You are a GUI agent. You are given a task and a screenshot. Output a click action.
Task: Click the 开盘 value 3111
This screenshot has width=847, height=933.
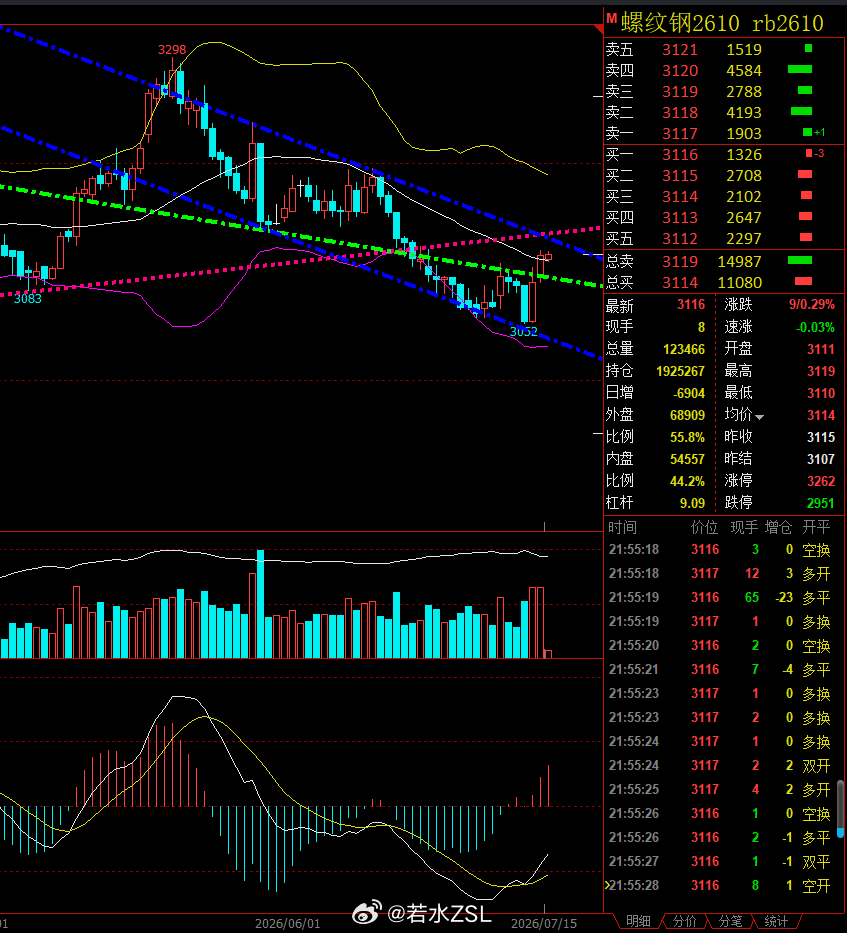click(821, 349)
